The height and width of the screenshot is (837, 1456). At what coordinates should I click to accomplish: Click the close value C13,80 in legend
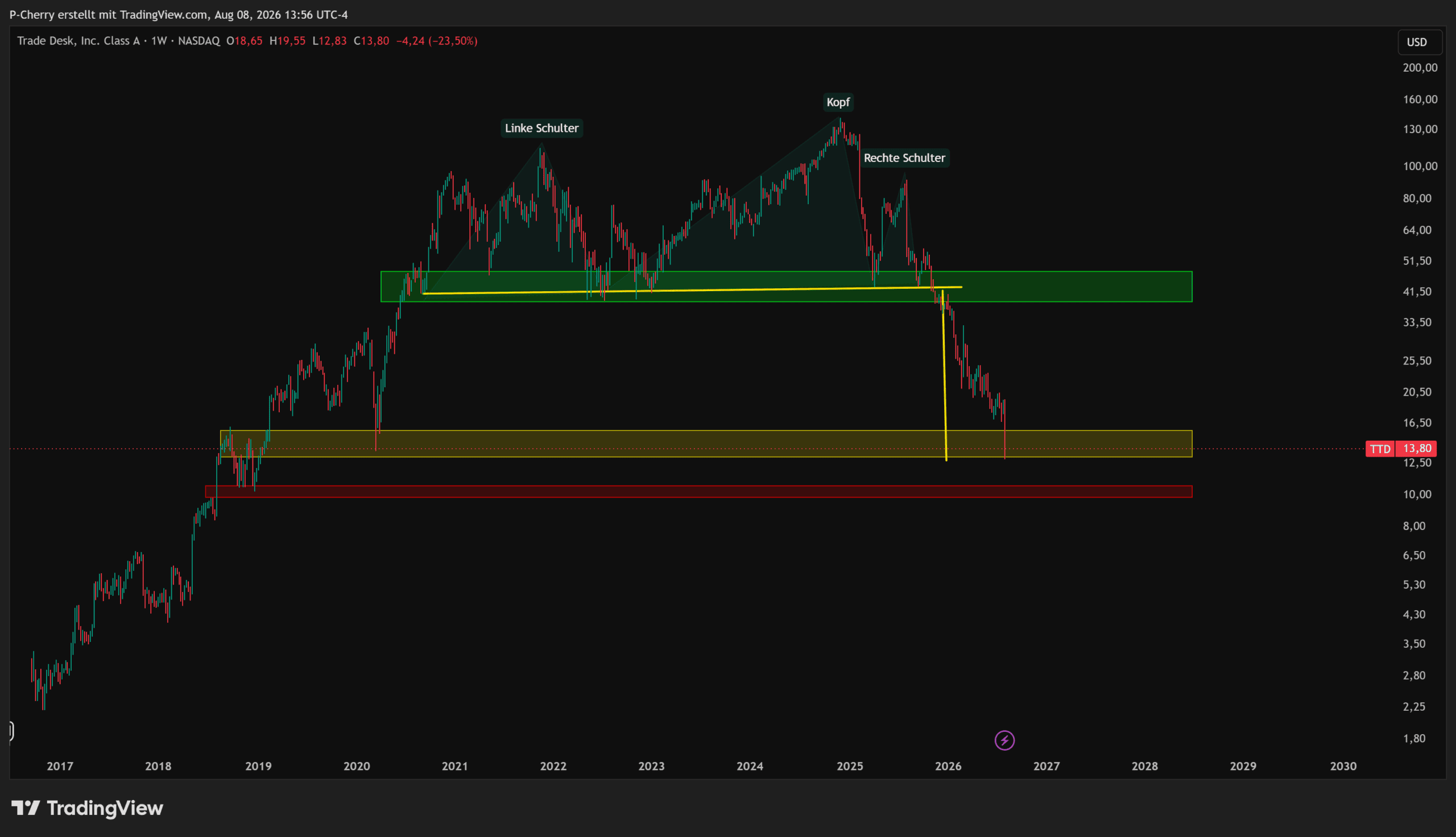point(371,41)
